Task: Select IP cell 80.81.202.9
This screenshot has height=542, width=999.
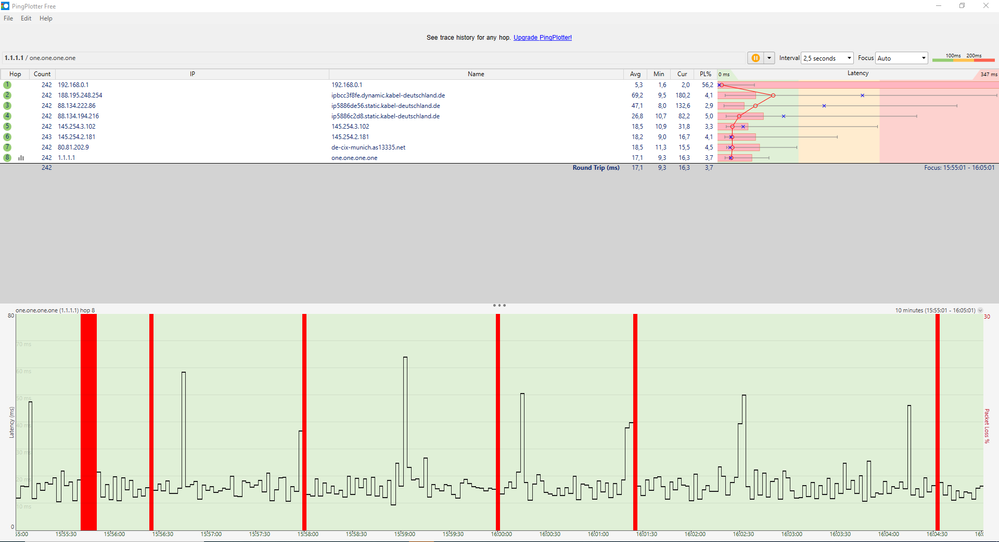Action: (73, 147)
